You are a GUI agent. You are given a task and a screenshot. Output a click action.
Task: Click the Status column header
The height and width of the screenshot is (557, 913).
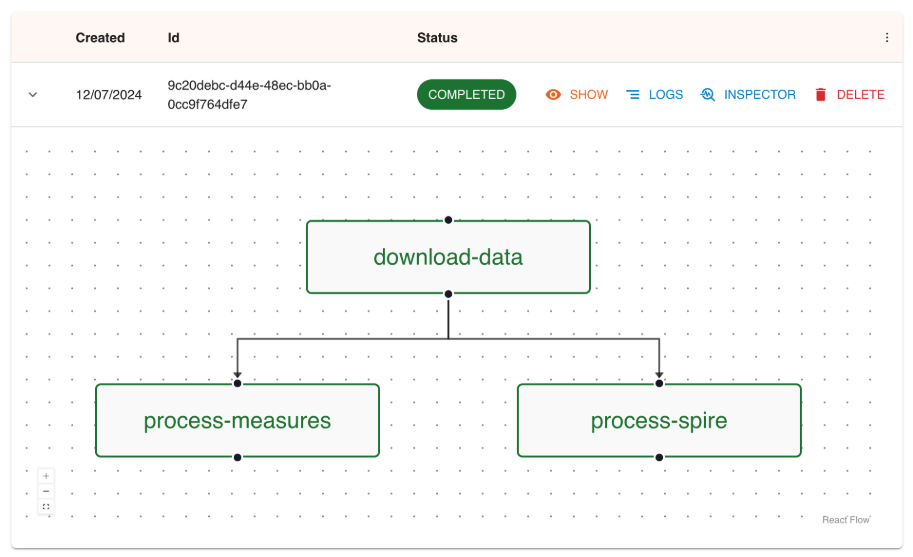[x=437, y=38]
